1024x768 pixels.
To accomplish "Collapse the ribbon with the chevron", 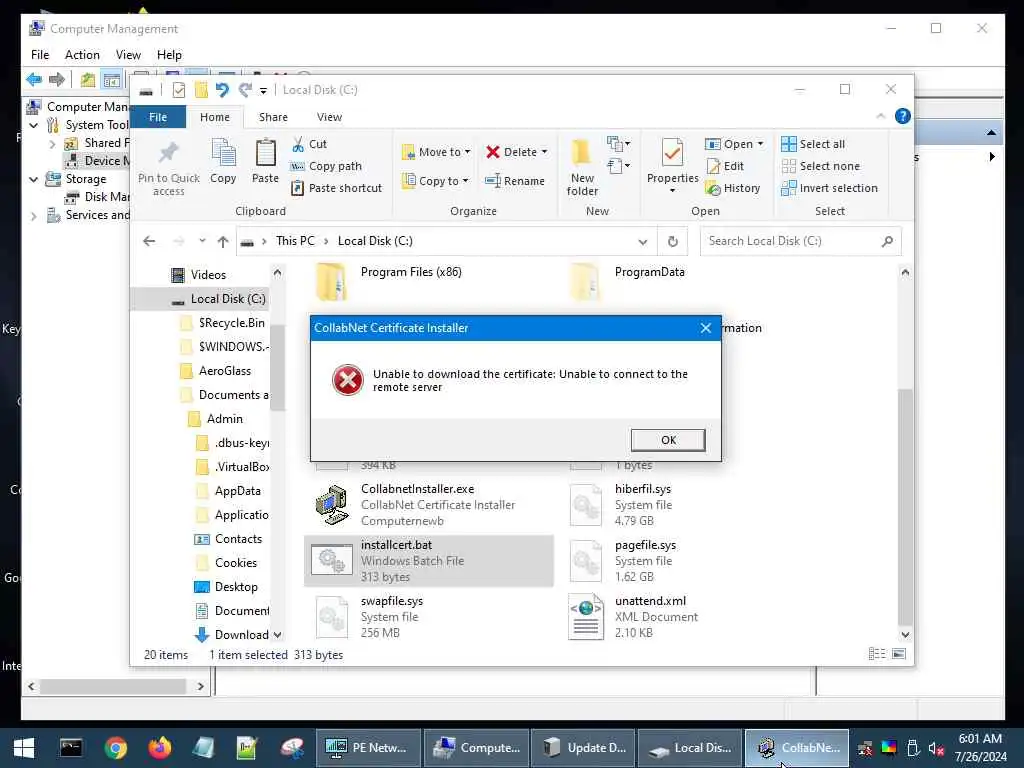I will click(x=880, y=116).
